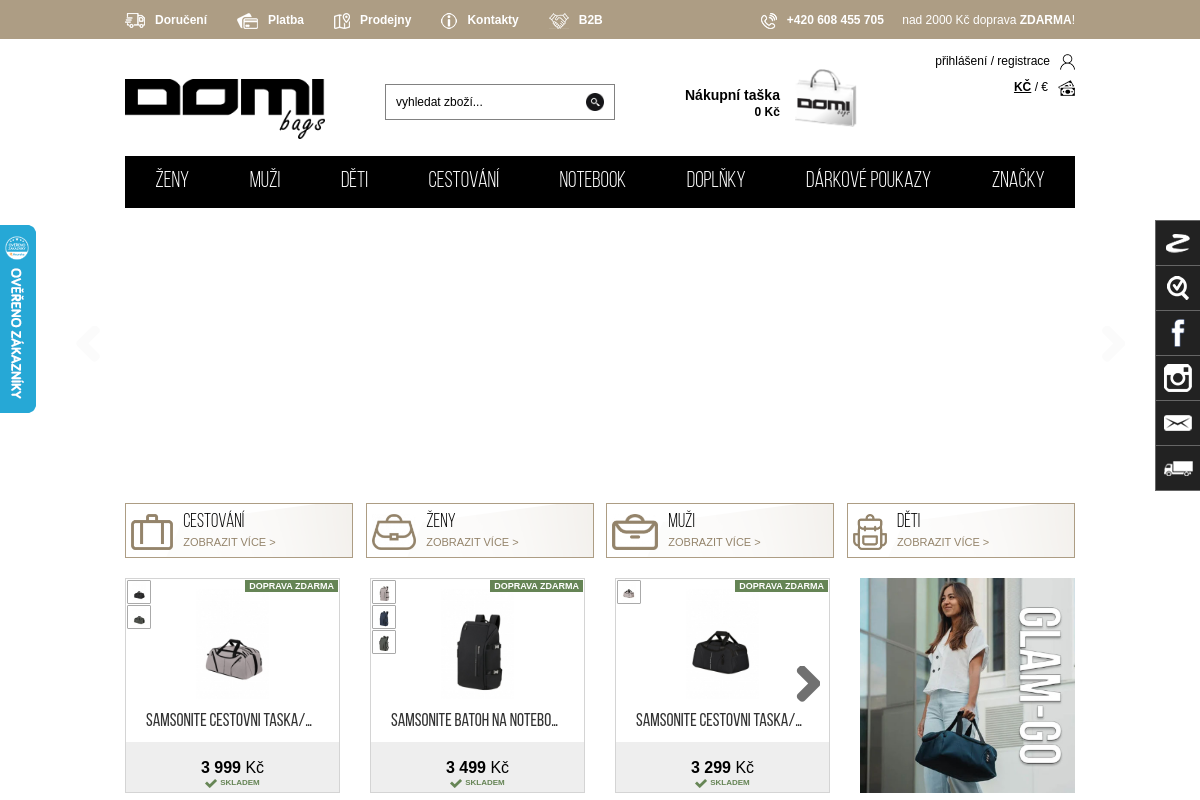This screenshot has width=1200, height=800.
Task: Open the ŽENY menu
Action: pos(172,181)
